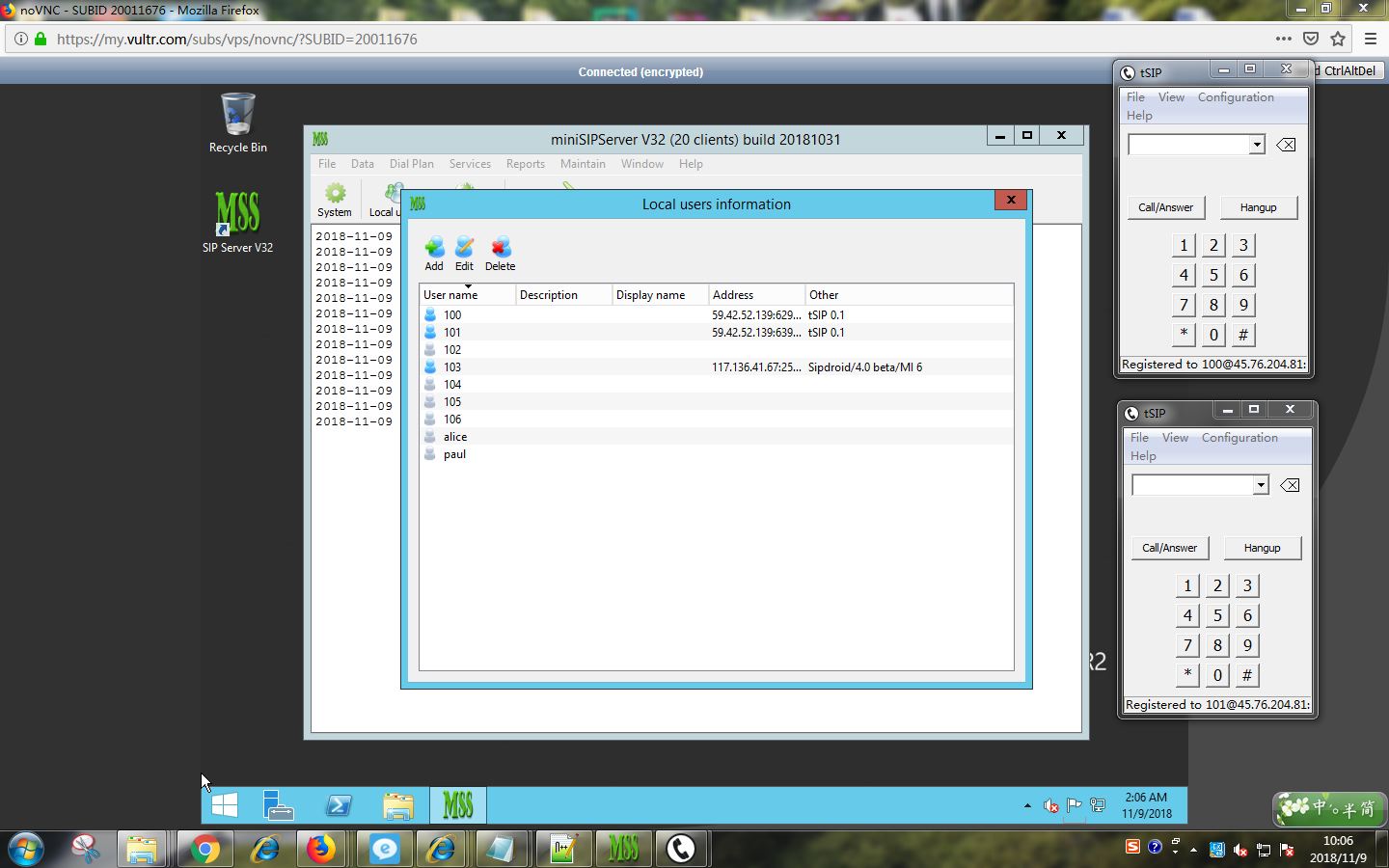
Task: Click the host Windows Start orb
Action: [26, 849]
